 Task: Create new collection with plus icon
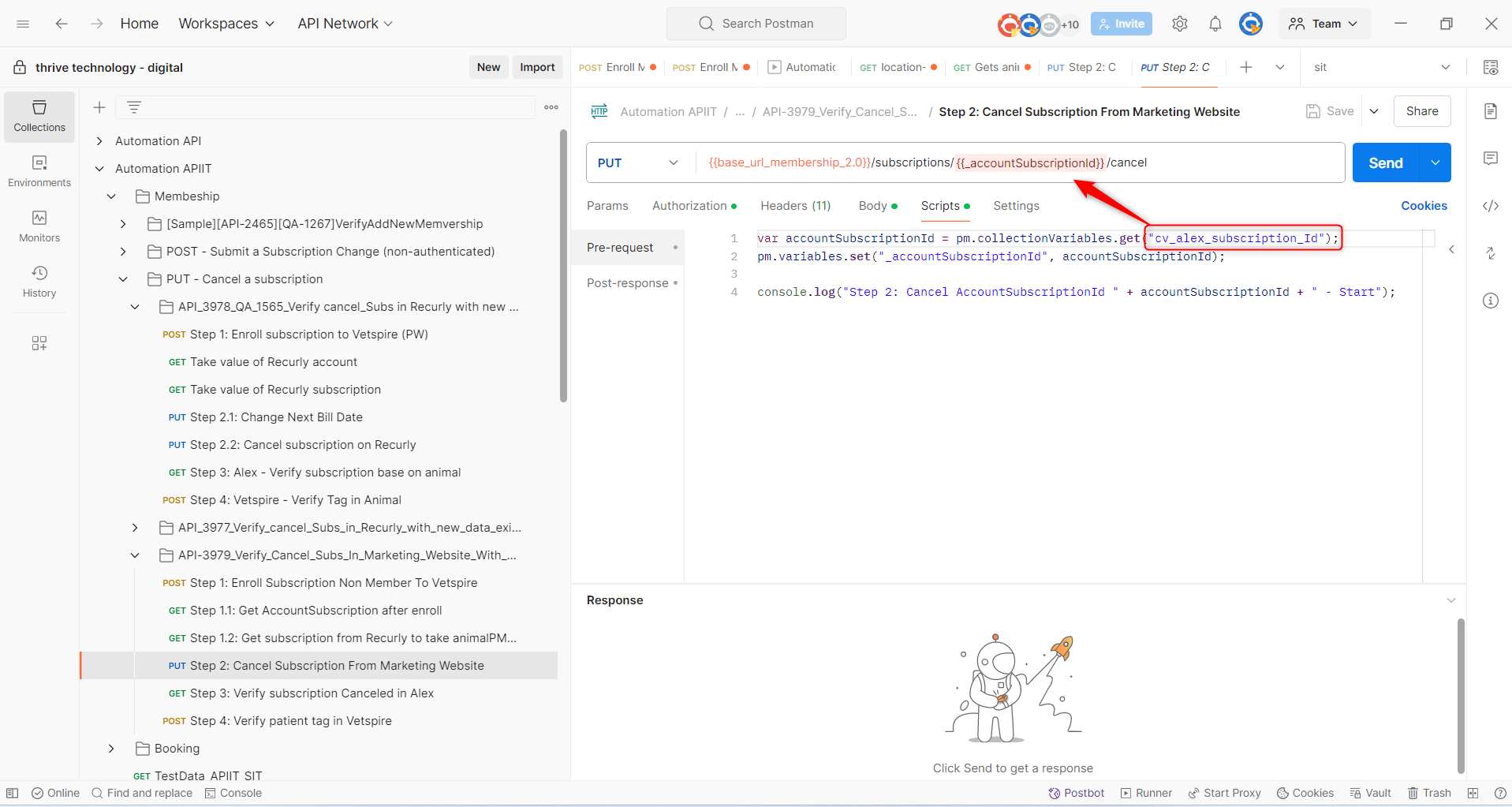click(x=99, y=107)
